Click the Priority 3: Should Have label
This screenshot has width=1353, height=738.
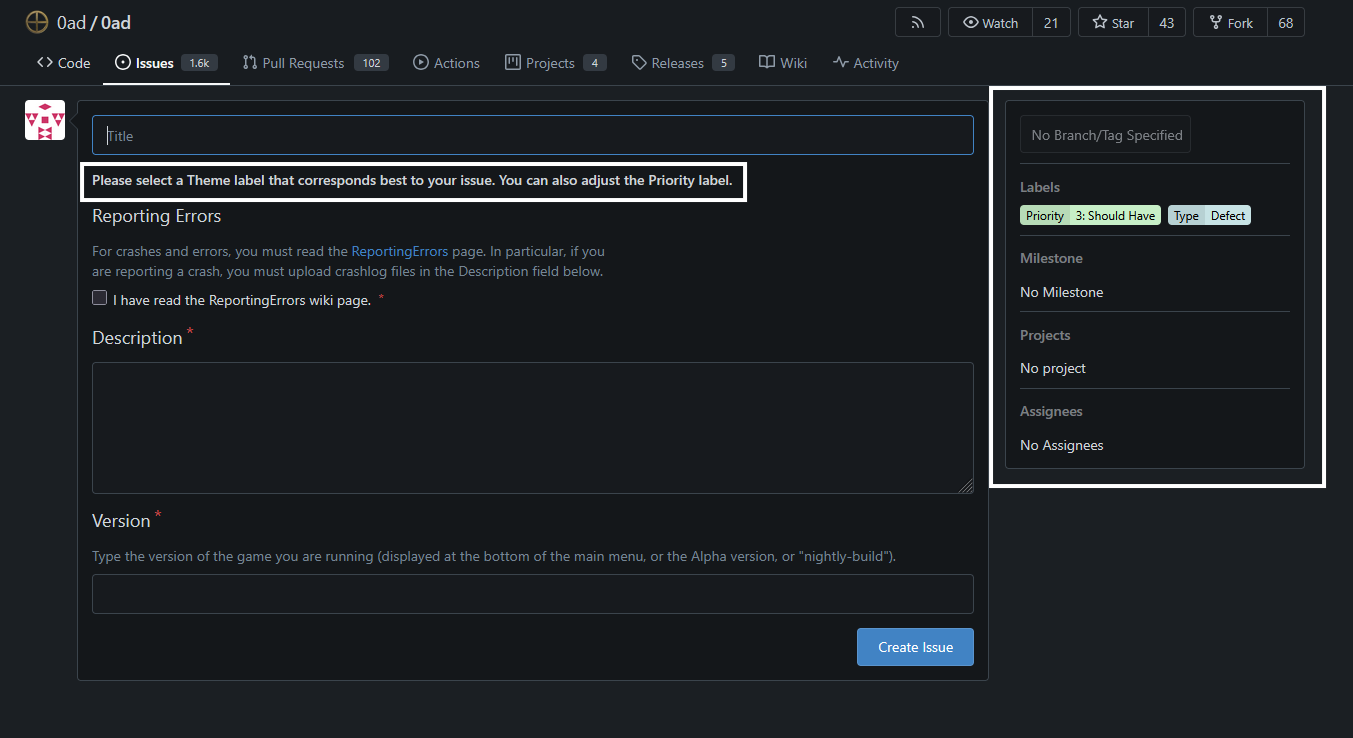[x=1090, y=215]
